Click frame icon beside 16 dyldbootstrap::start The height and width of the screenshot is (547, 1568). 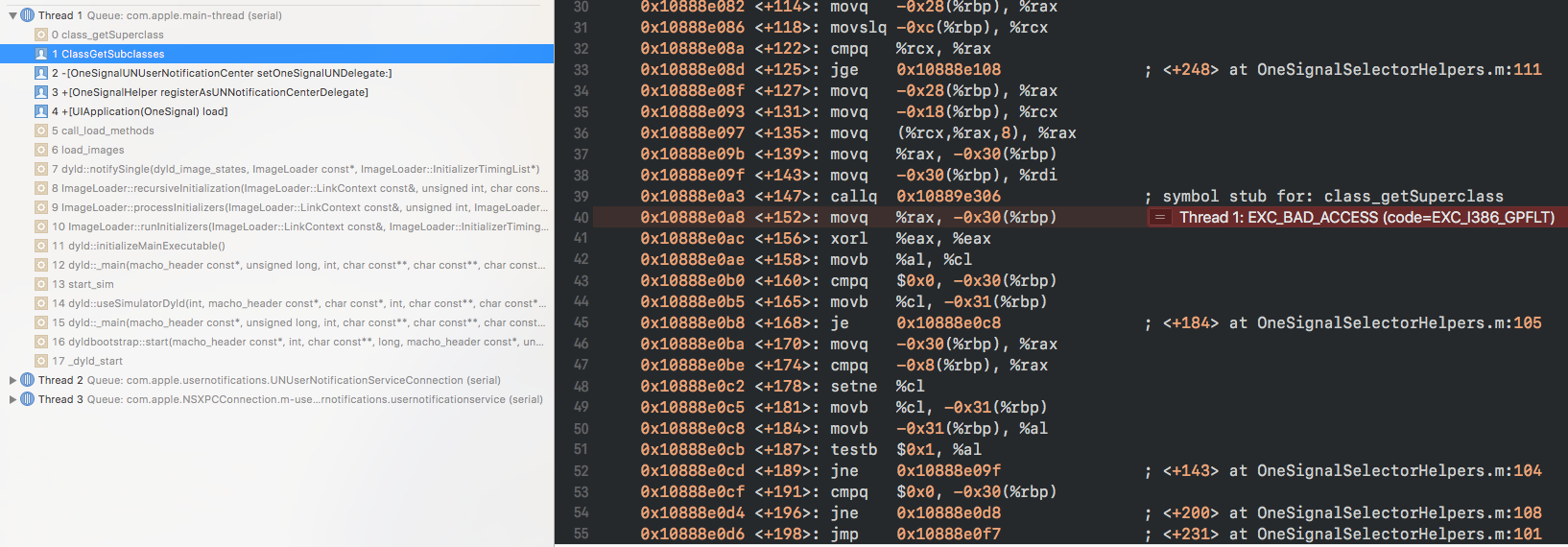click(x=41, y=342)
